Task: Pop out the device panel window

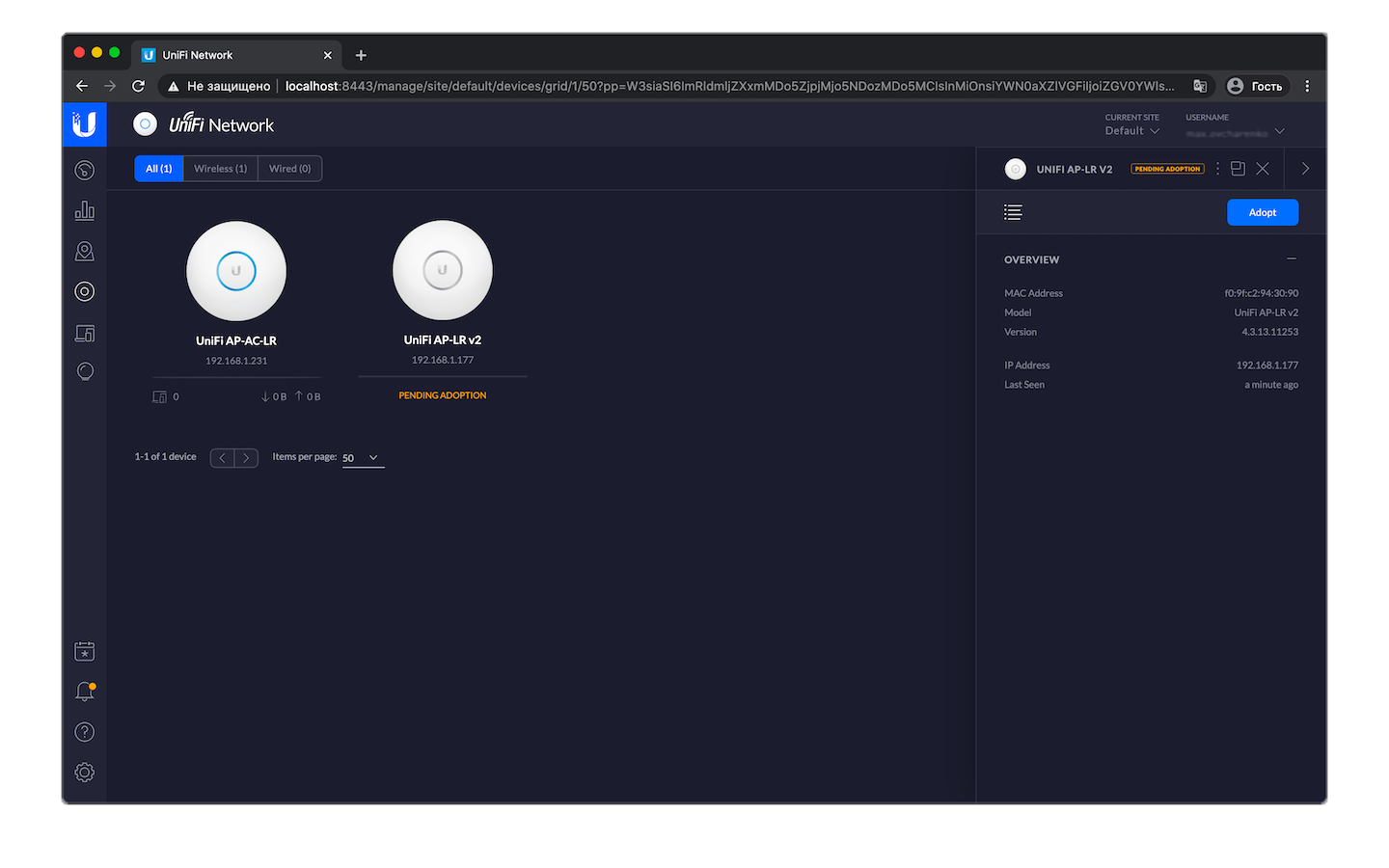Action: coord(1238,169)
